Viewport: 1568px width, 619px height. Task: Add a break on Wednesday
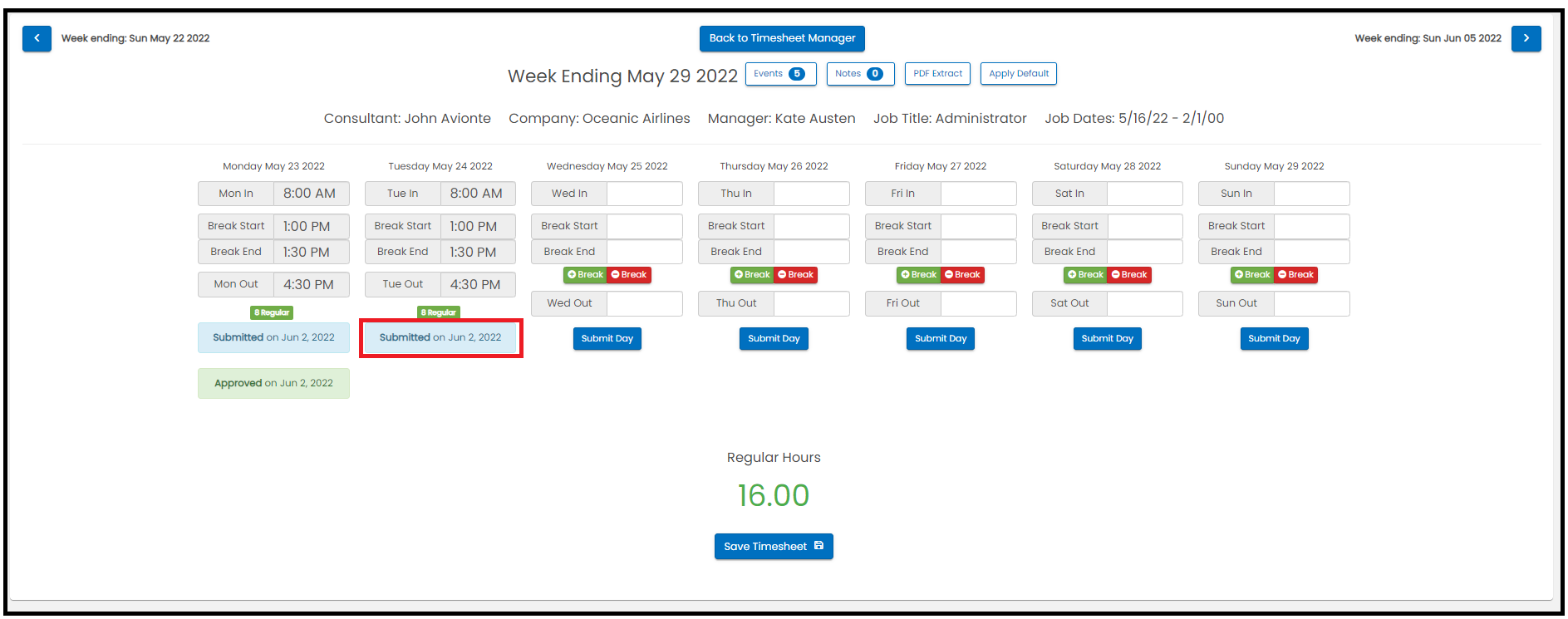[x=586, y=275]
